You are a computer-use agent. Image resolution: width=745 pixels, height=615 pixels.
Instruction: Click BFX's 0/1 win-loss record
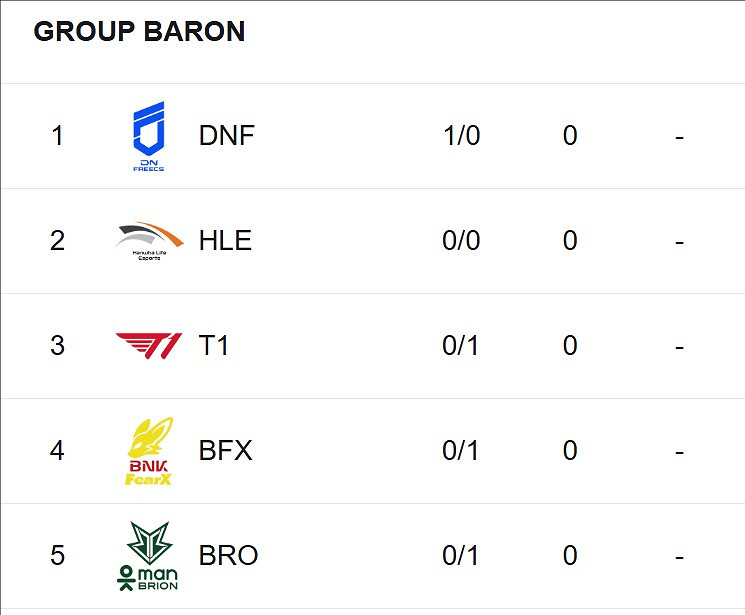pos(461,451)
